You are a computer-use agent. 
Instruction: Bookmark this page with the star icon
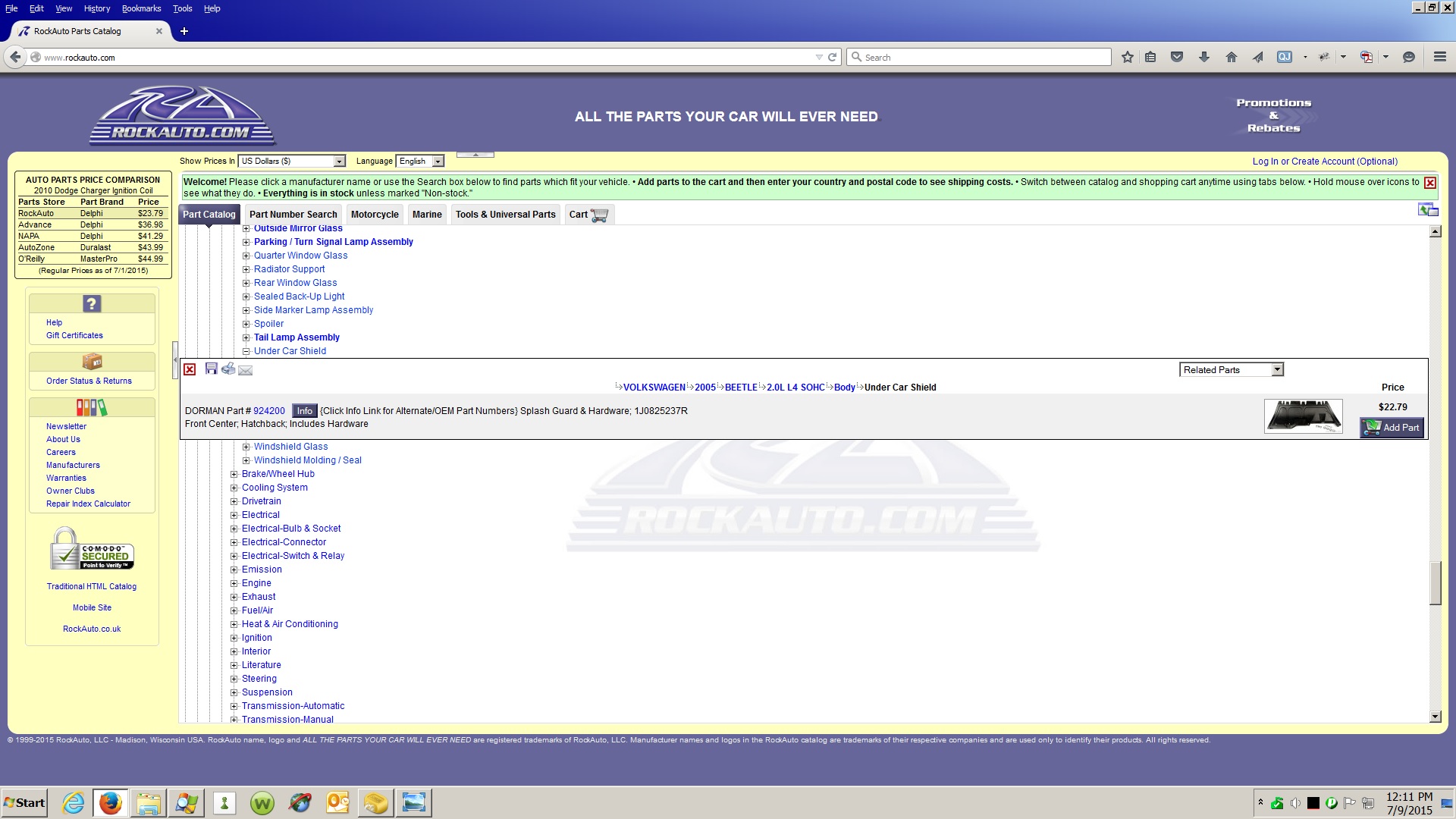pyautogui.click(x=1128, y=57)
